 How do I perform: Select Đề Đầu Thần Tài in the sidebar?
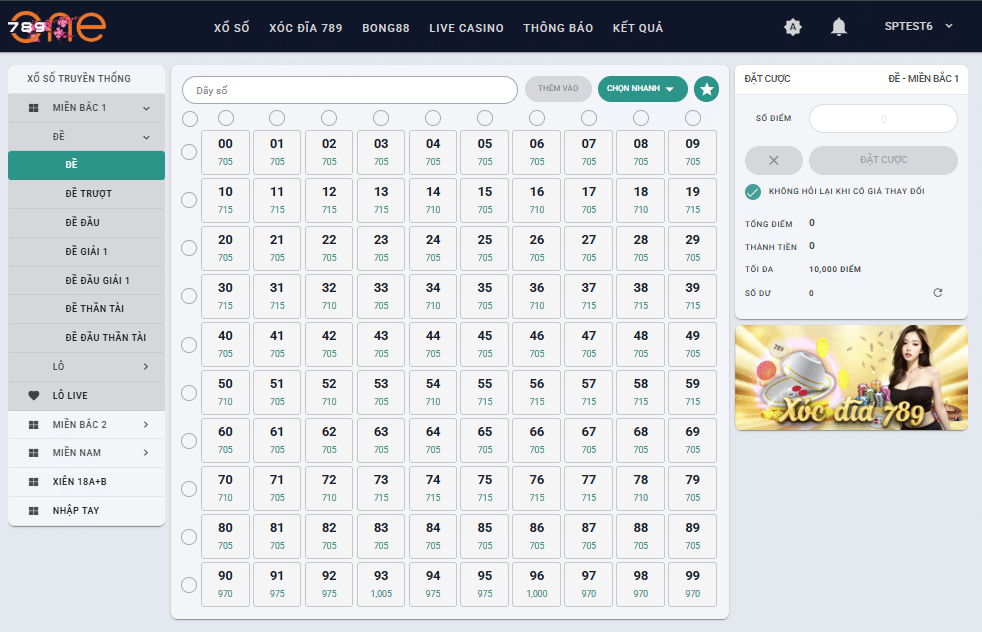[x=86, y=338]
